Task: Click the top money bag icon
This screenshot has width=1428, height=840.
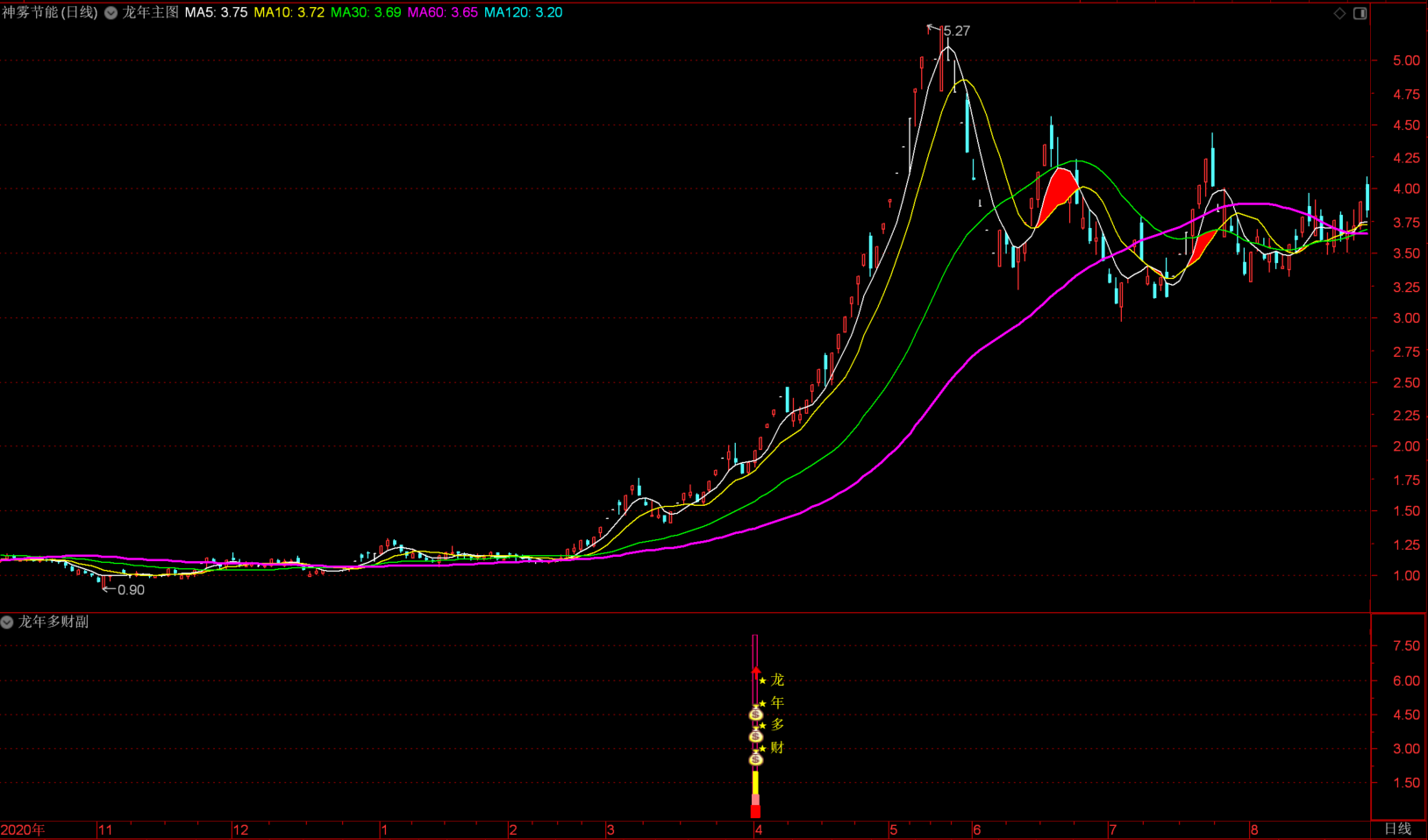Action: [x=755, y=715]
